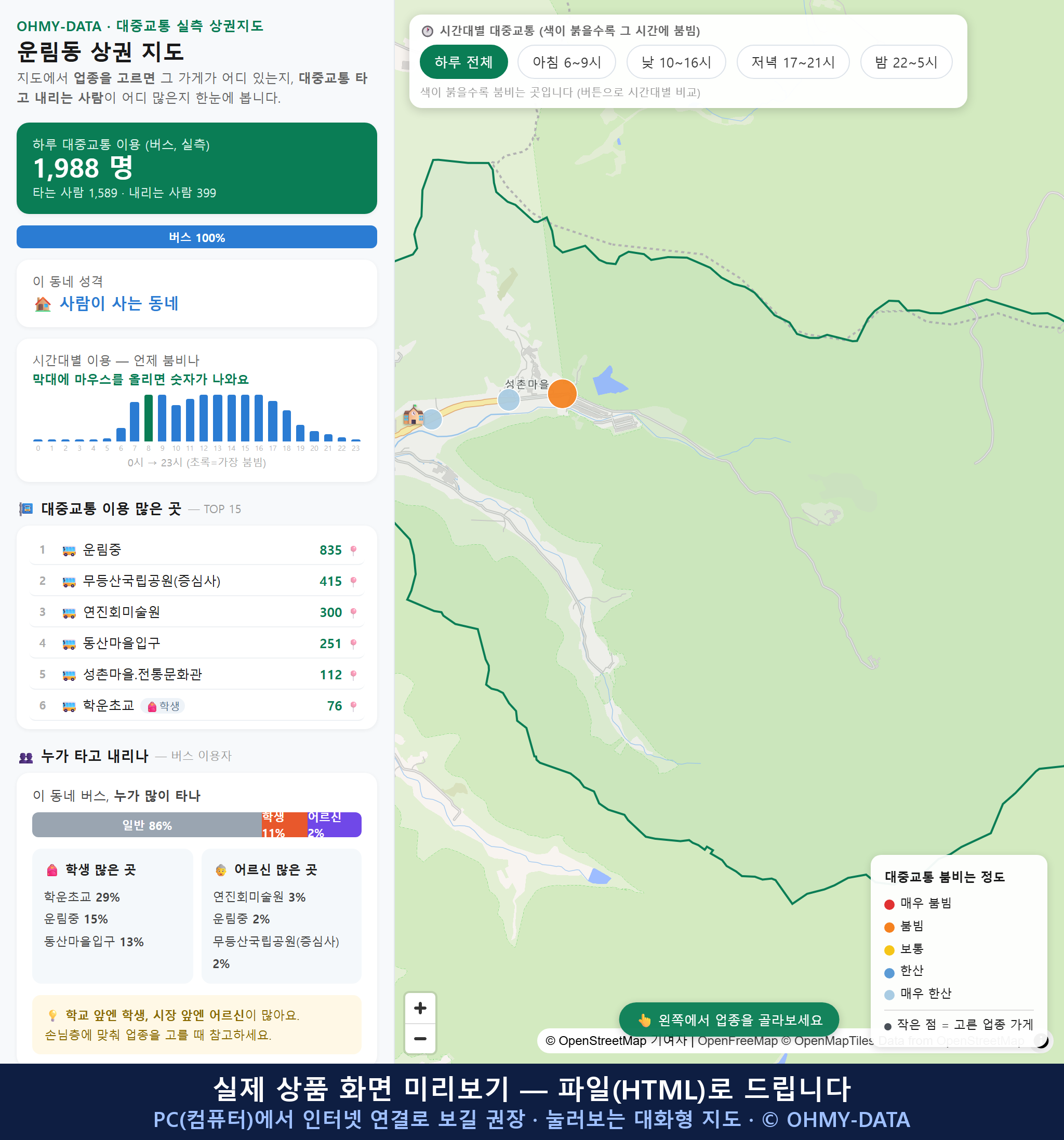Click the 동산마을입구 13% student entry

pyautogui.click(x=94, y=942)
